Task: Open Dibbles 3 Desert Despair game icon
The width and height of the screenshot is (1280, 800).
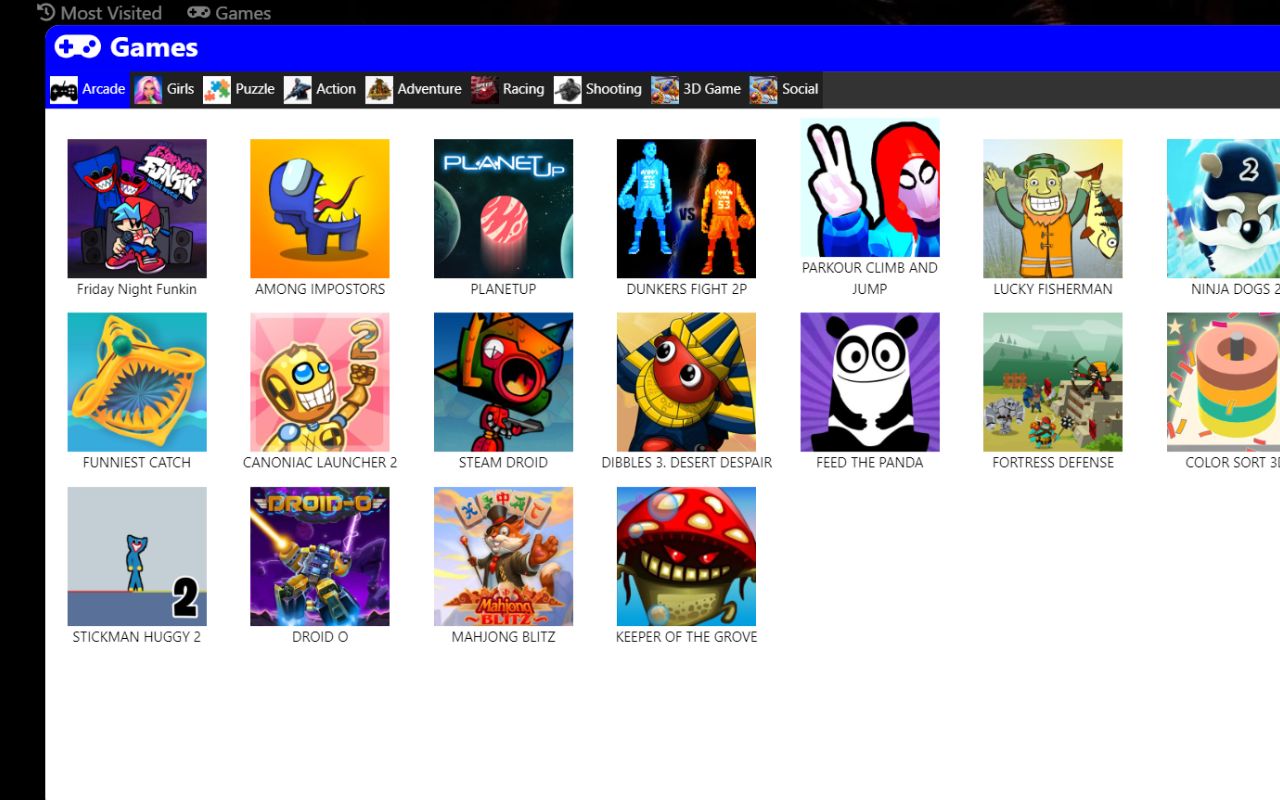Action: 686,382
